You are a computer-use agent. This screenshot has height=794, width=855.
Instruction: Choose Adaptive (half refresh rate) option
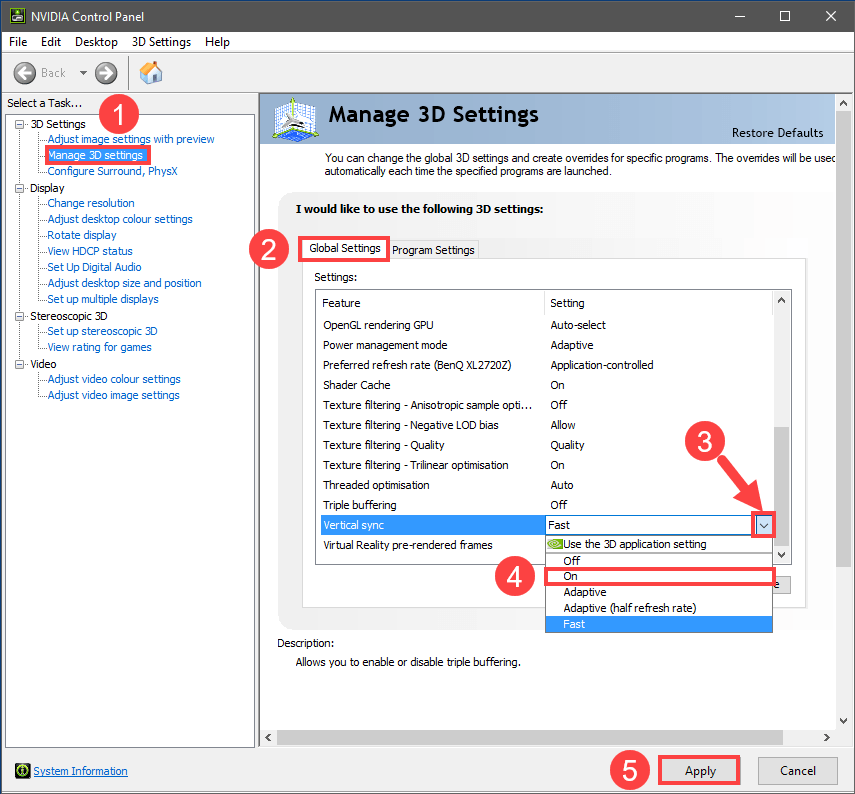[x=659, y=608]
